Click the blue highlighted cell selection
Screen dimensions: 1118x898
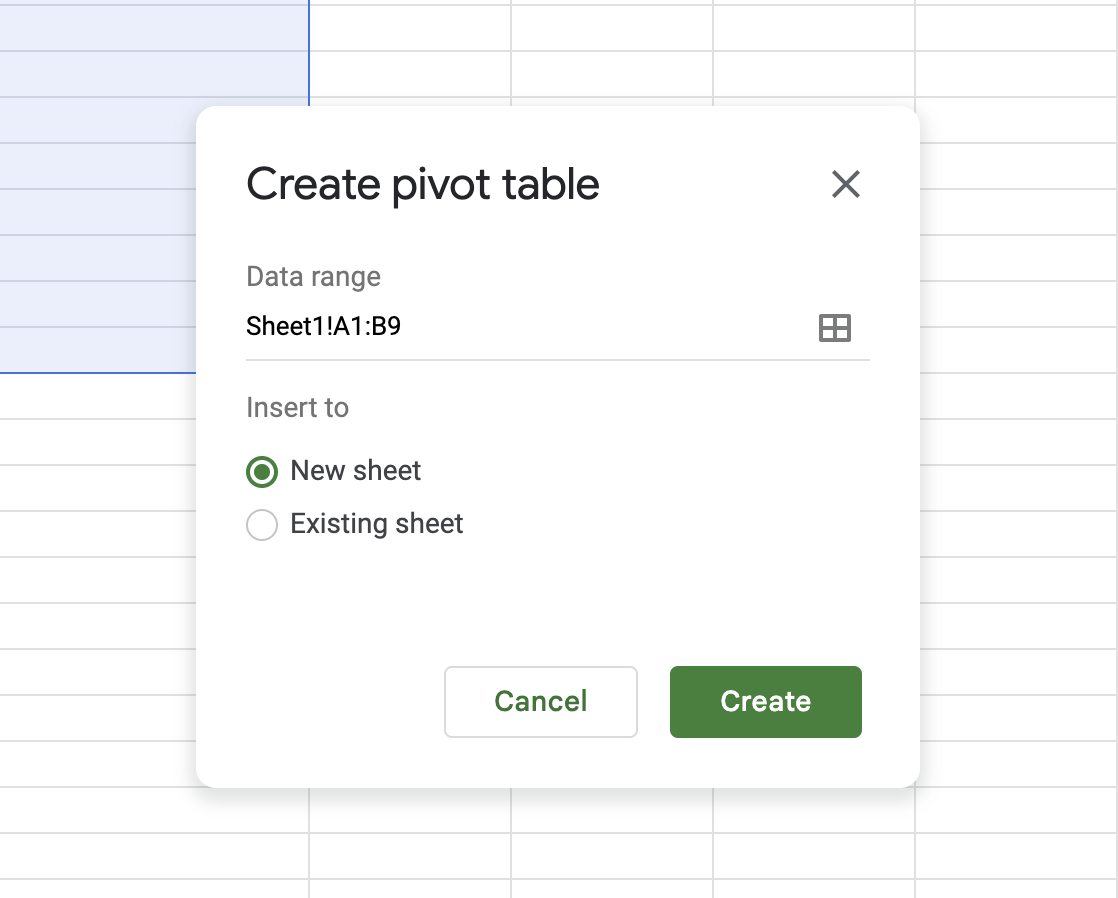100,200
